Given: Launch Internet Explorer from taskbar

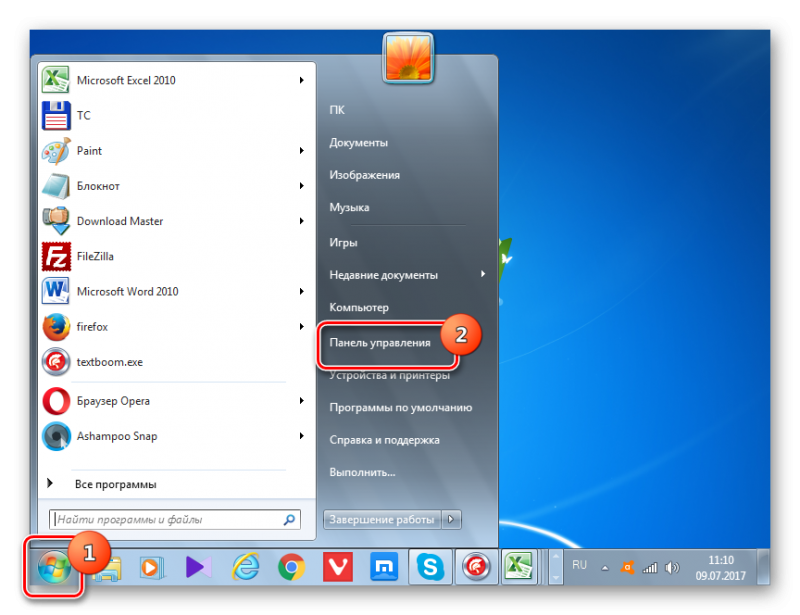Looking at the screenshot, I should [246, 568].
